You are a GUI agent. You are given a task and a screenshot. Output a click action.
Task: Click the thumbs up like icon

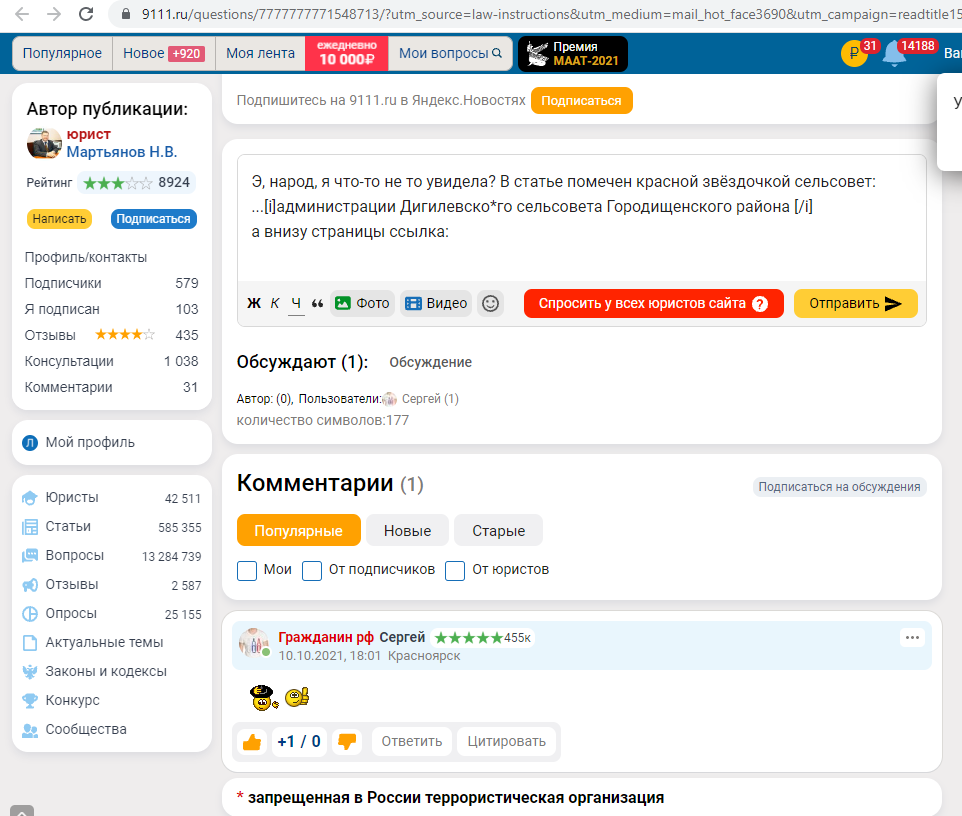pyautogui.click(x=252, y=741)
